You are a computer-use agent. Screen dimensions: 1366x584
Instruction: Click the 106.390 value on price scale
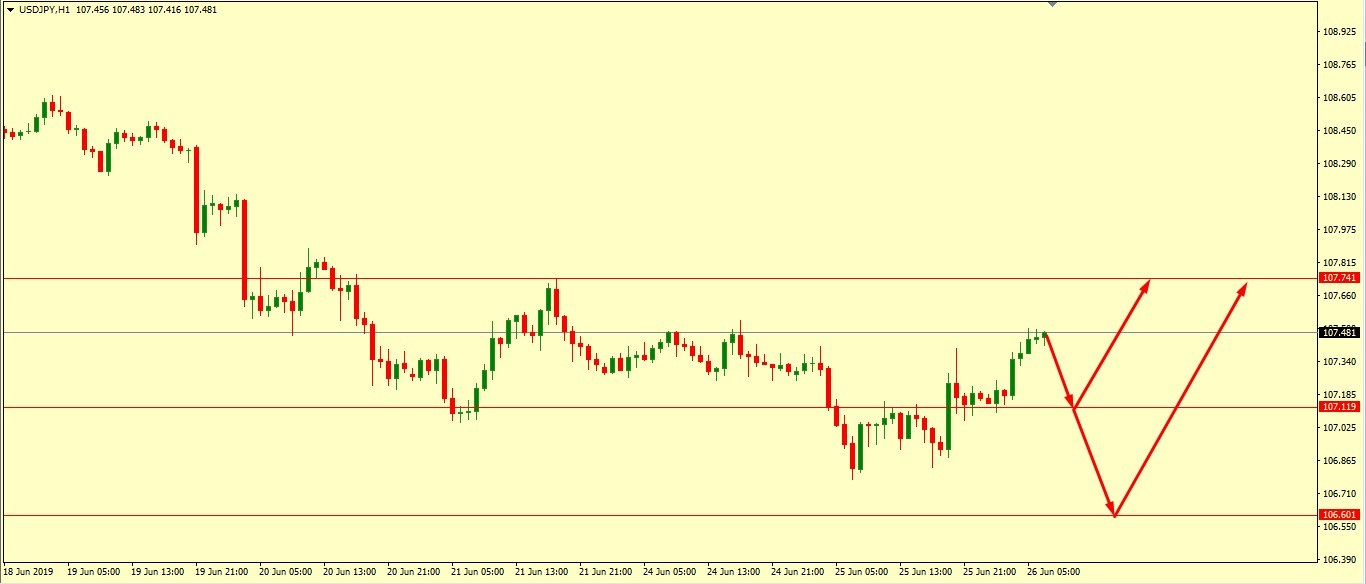(x=1339, y=559)
